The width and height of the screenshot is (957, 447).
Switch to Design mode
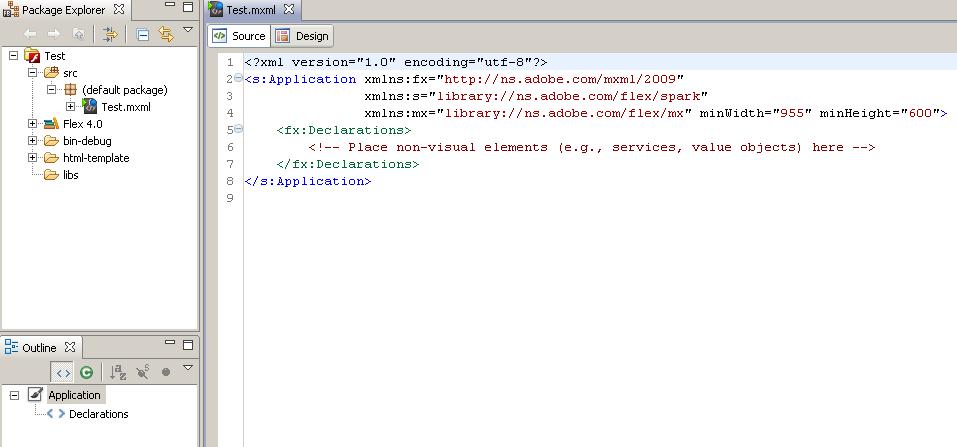click(303, 36)
